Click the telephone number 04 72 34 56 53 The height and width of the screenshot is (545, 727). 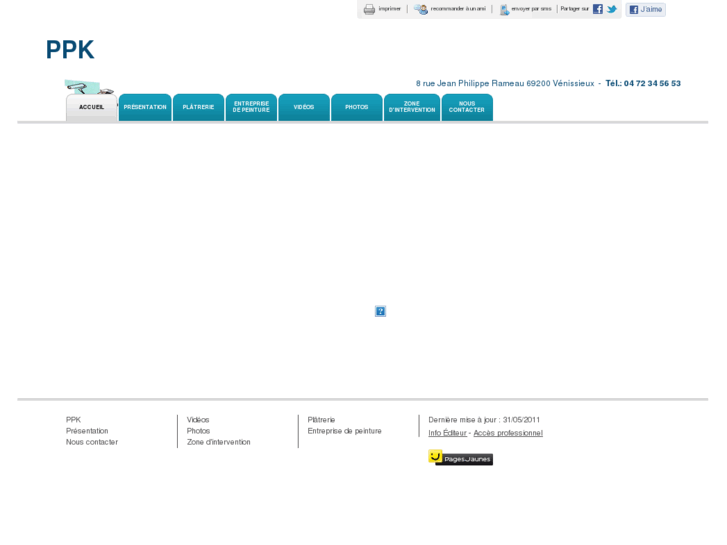652,83
